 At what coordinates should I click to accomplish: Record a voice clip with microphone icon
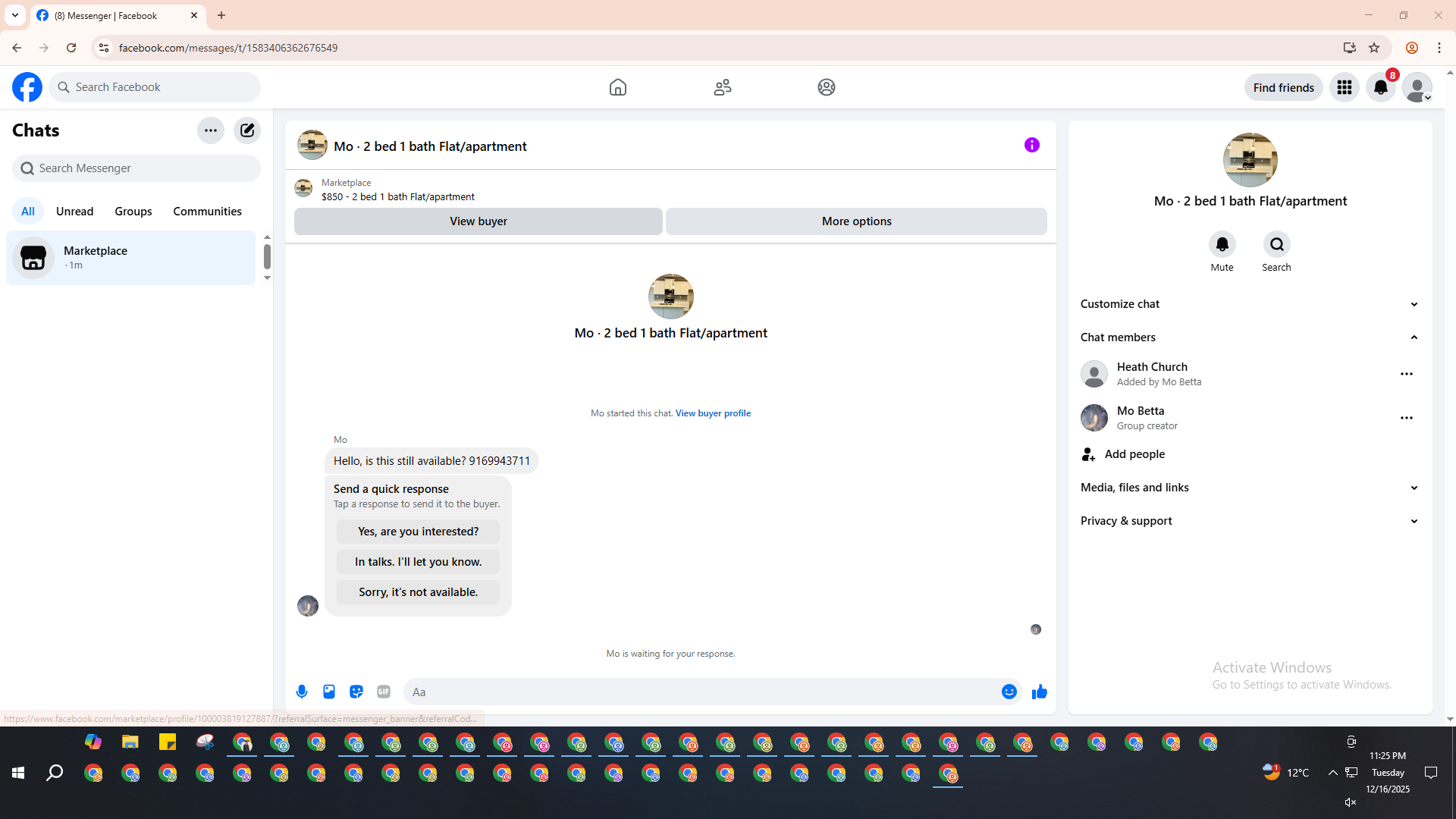(302, 692)
